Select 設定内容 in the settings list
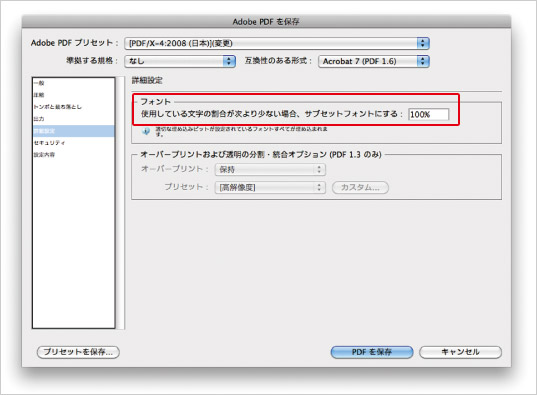 click(74, 155)
